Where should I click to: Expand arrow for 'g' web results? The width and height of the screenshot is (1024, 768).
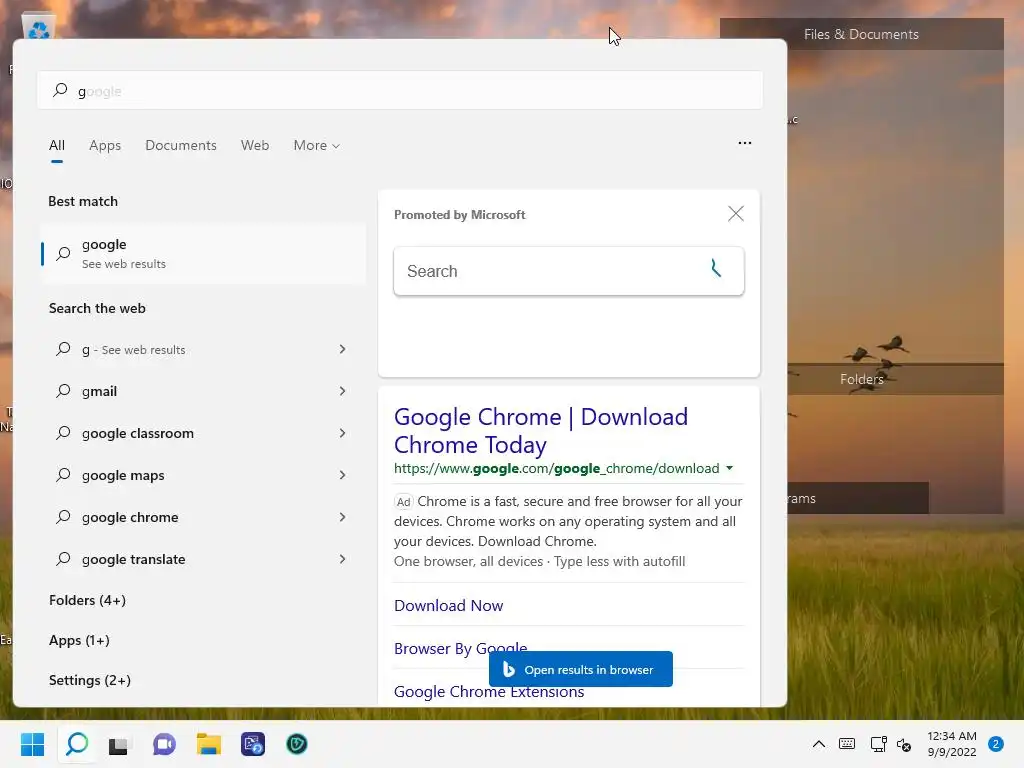pos(342,349)
